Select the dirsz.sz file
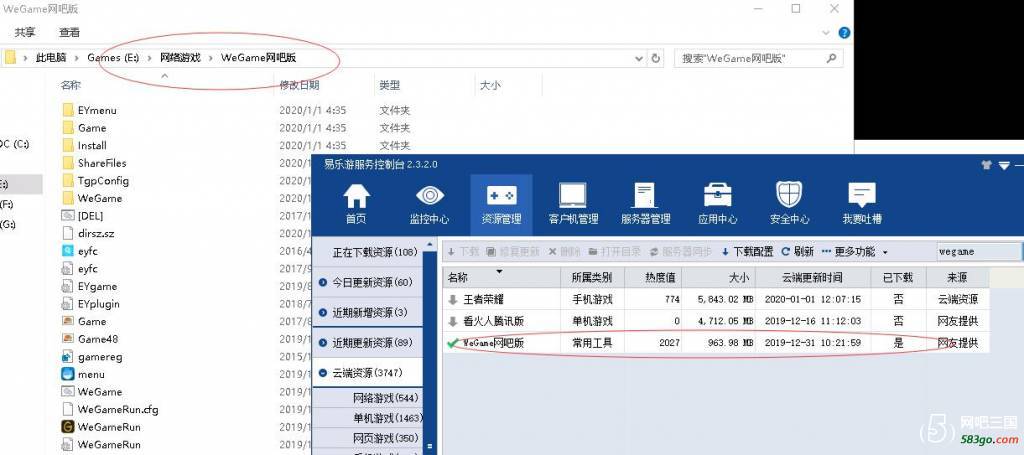 88,234
